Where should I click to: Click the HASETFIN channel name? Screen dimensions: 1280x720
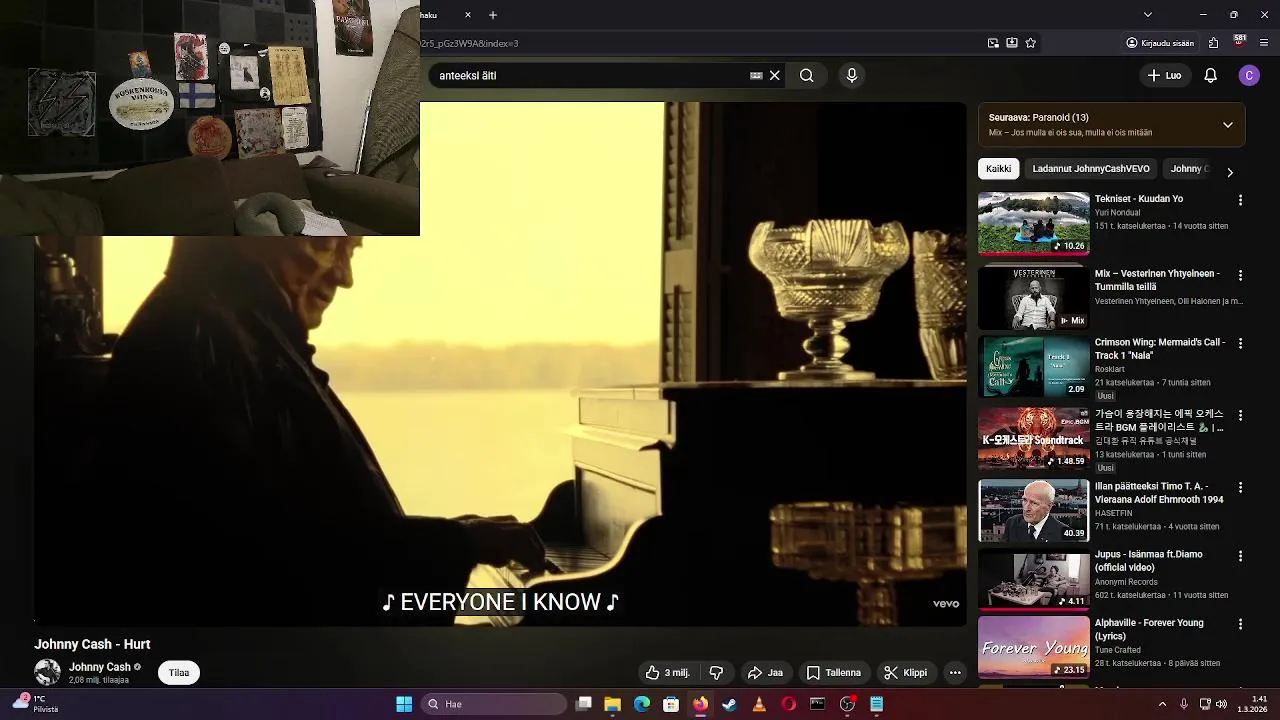point(1114,513)
